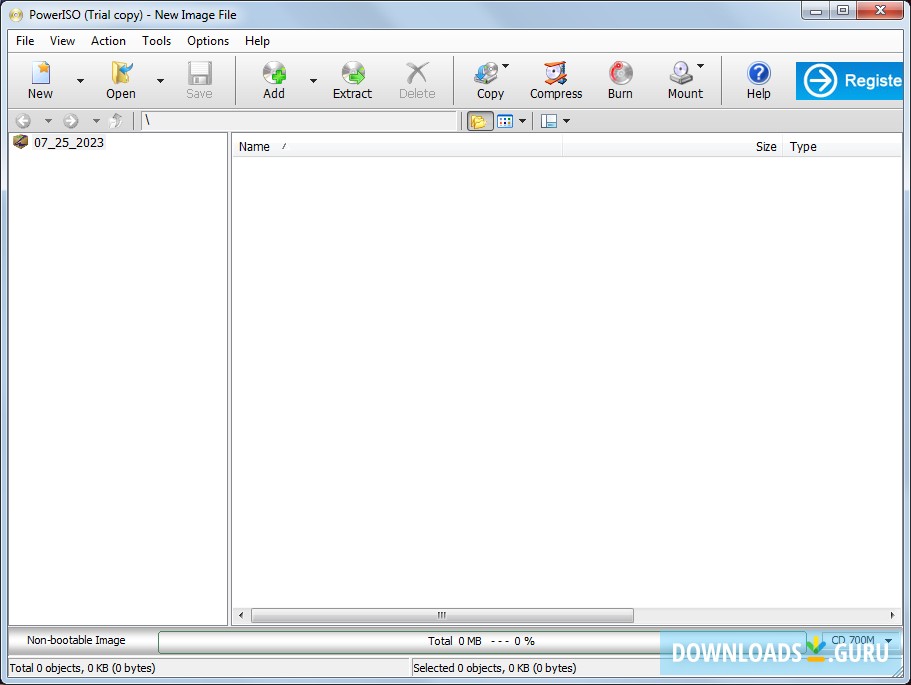Click the Forward navigation arrow icon
The image size is (911, 685).
point(71,121)
